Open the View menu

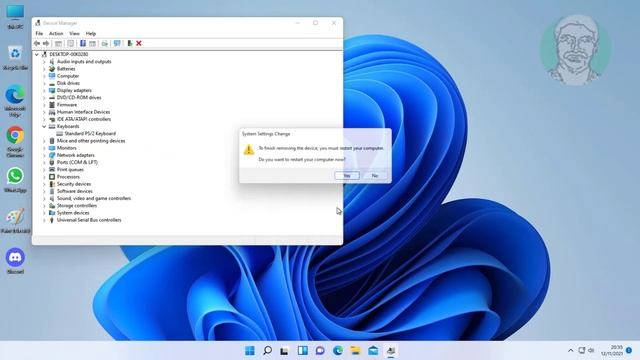point(74,33)
